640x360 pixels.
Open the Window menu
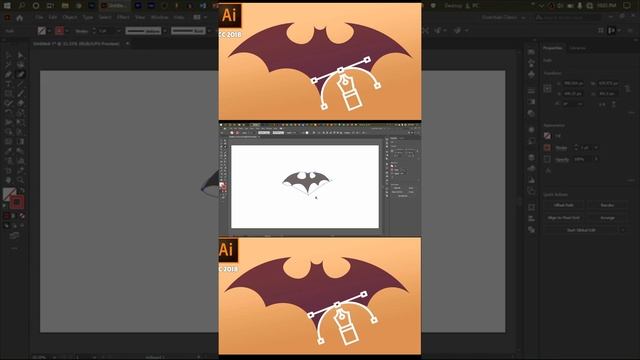160,18
